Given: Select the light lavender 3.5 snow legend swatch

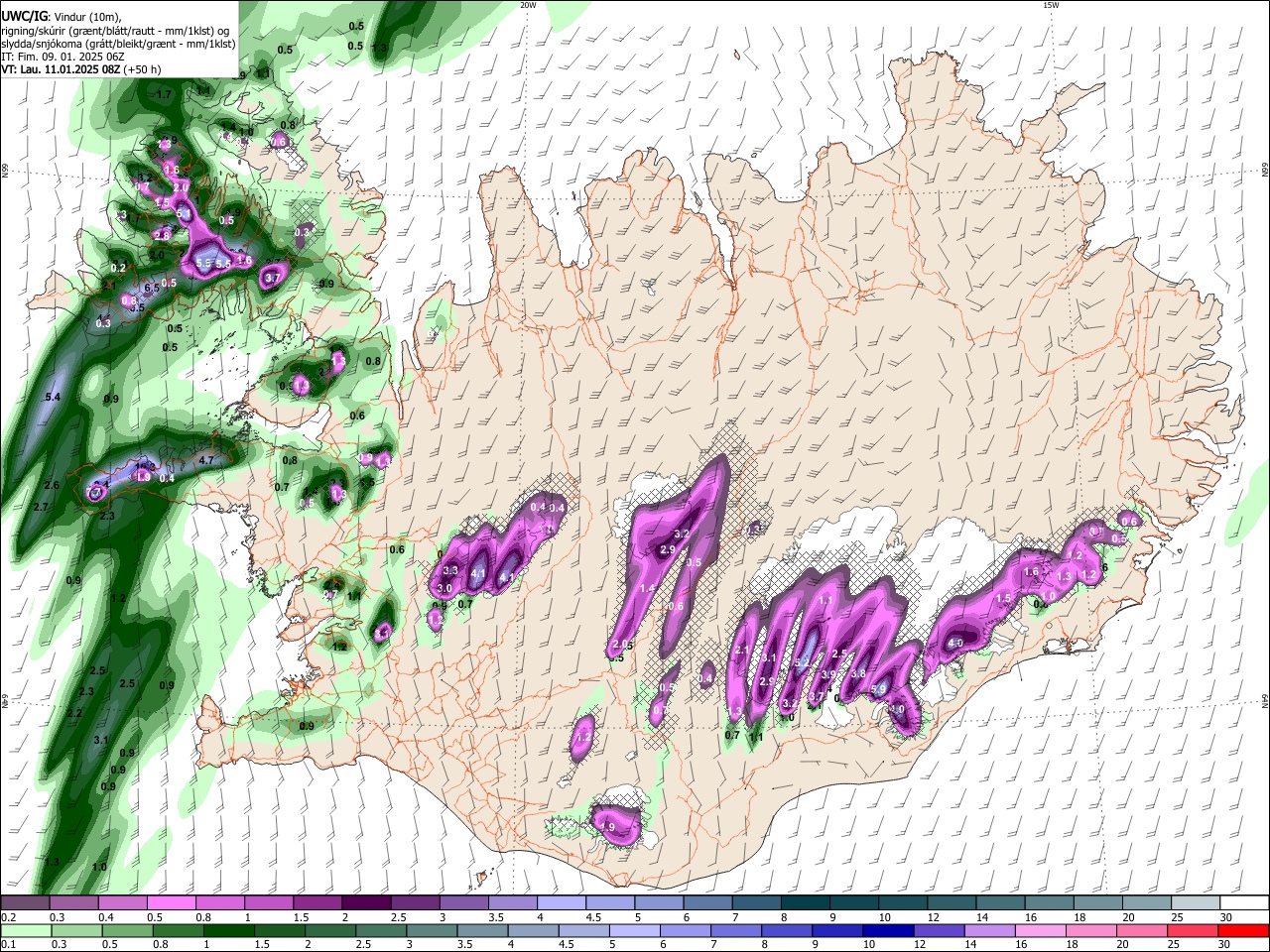Looking at the screenshot, I should [512, 902].
